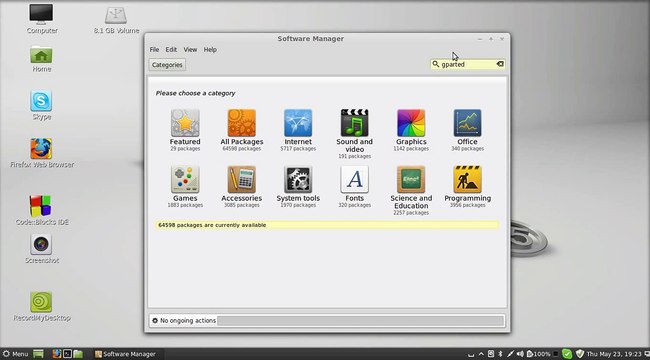Launch Firefox from the panel
The height and width of the screenshot is (360, 650).
click(x=57, y=354)
